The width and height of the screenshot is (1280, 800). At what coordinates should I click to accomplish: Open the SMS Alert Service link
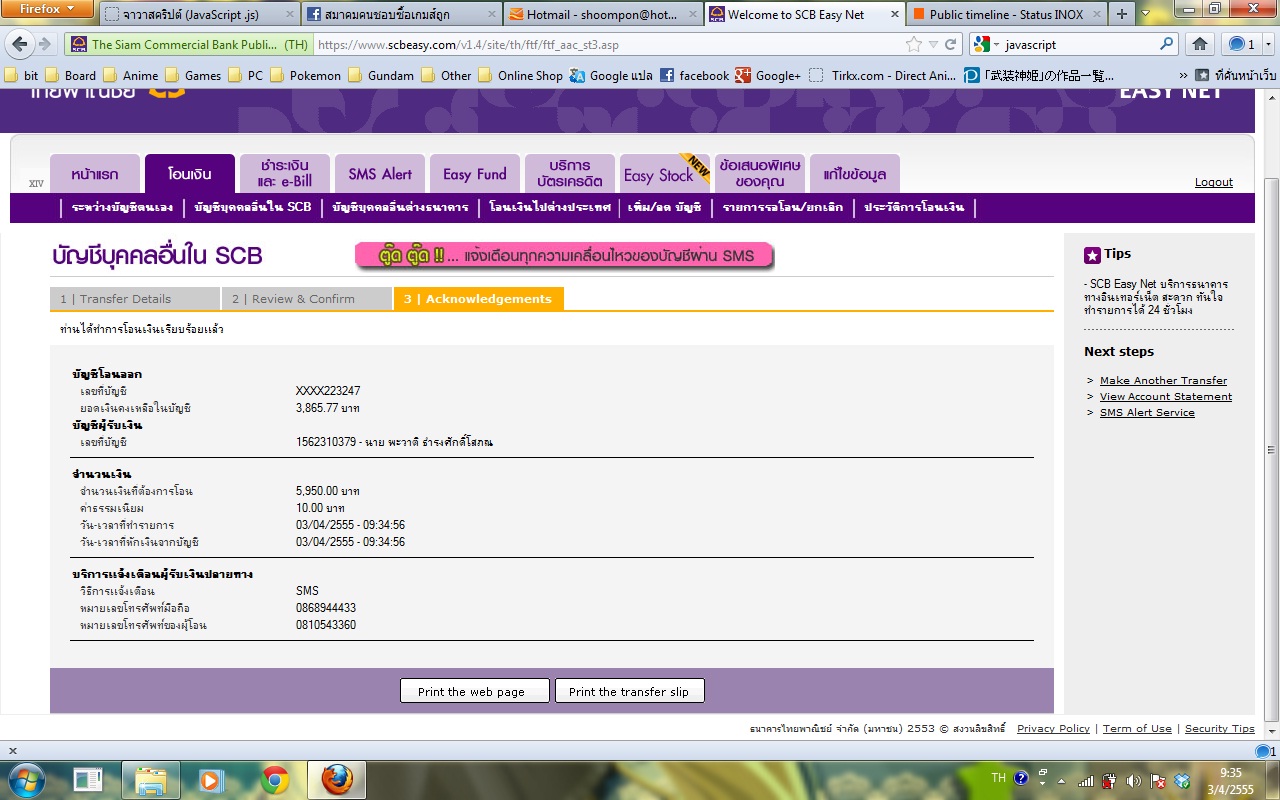[x=1147, y=412]
